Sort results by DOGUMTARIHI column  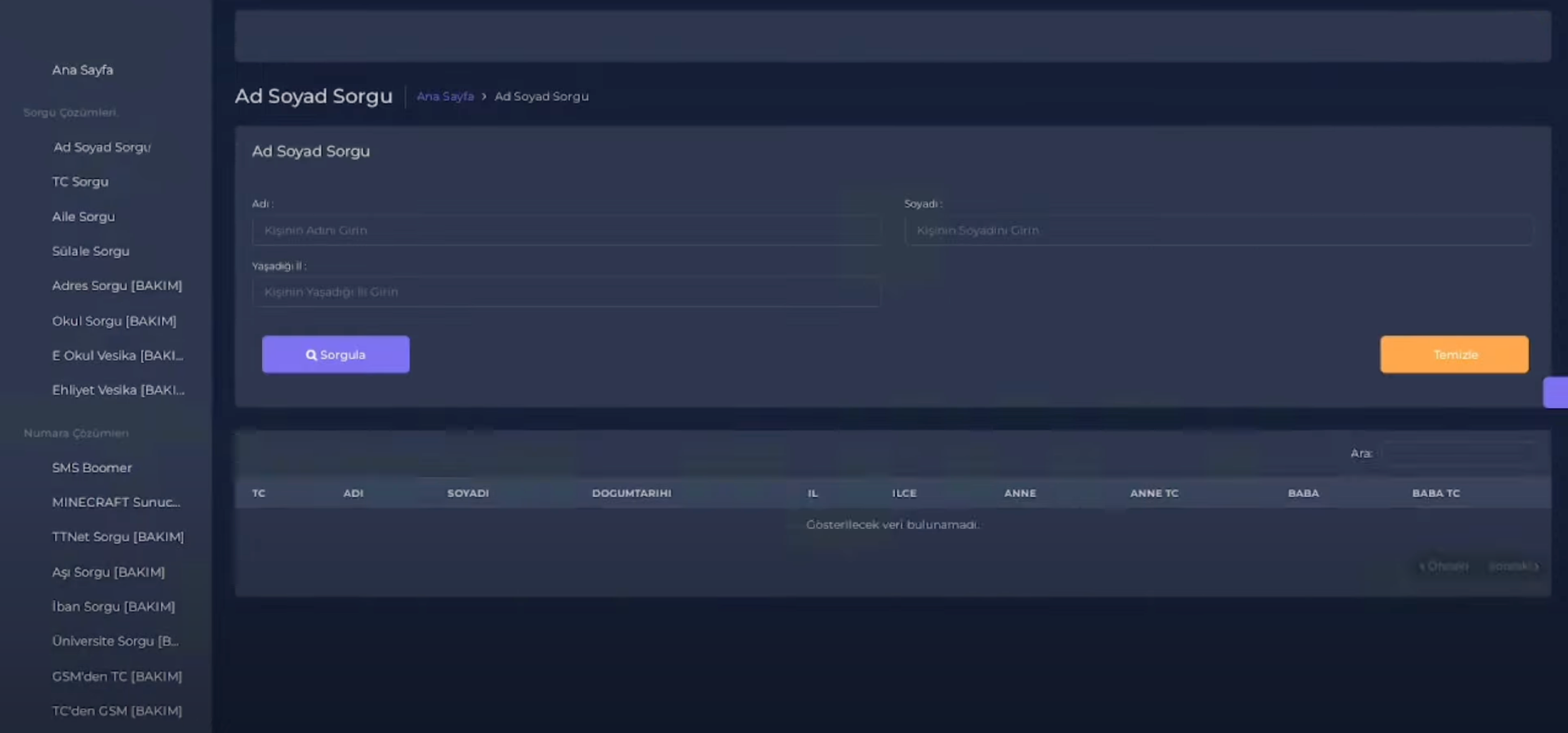pos(631,493)
